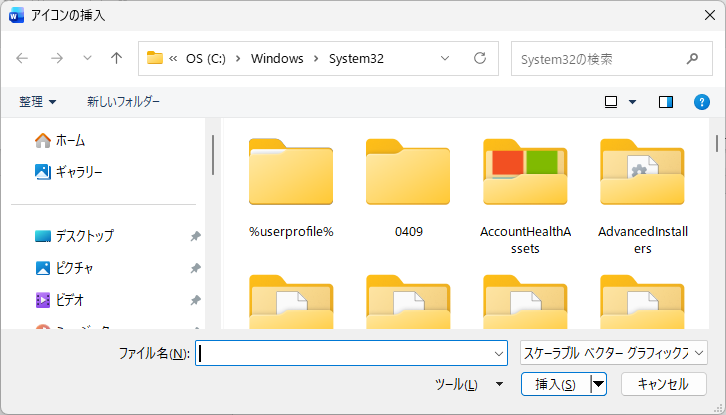Select ギャラリー in the navigation pane
The width and height of the screenshot is (726, 415).
[x=68, y=172]
